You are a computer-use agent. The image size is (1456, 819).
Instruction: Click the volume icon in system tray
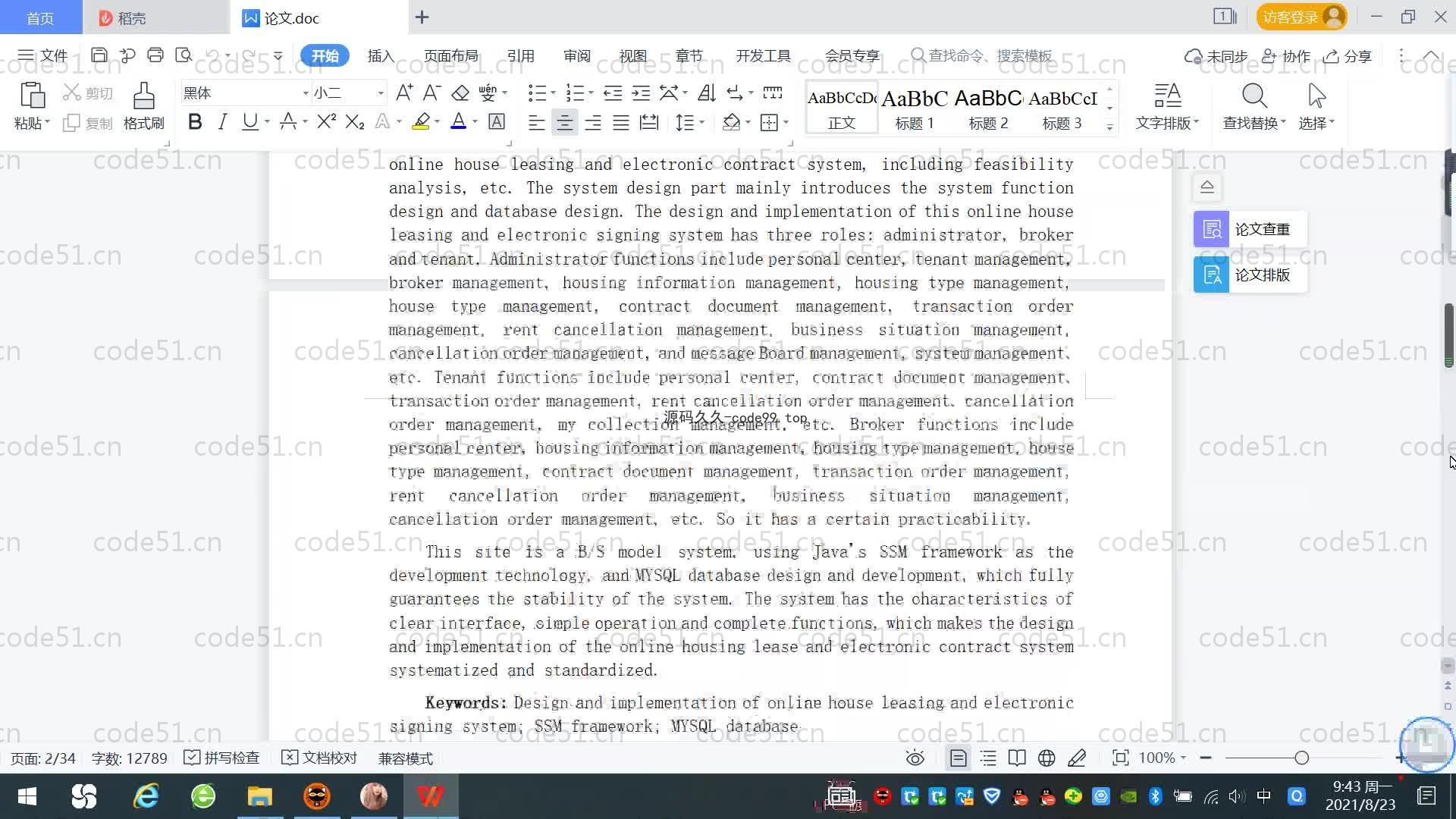(x=1236, y=796)
